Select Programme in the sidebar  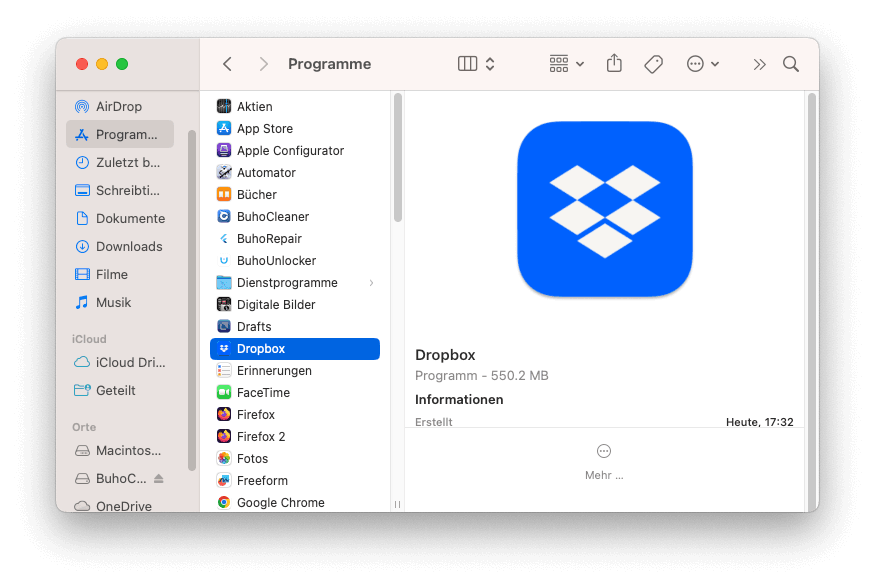point(120,135)
